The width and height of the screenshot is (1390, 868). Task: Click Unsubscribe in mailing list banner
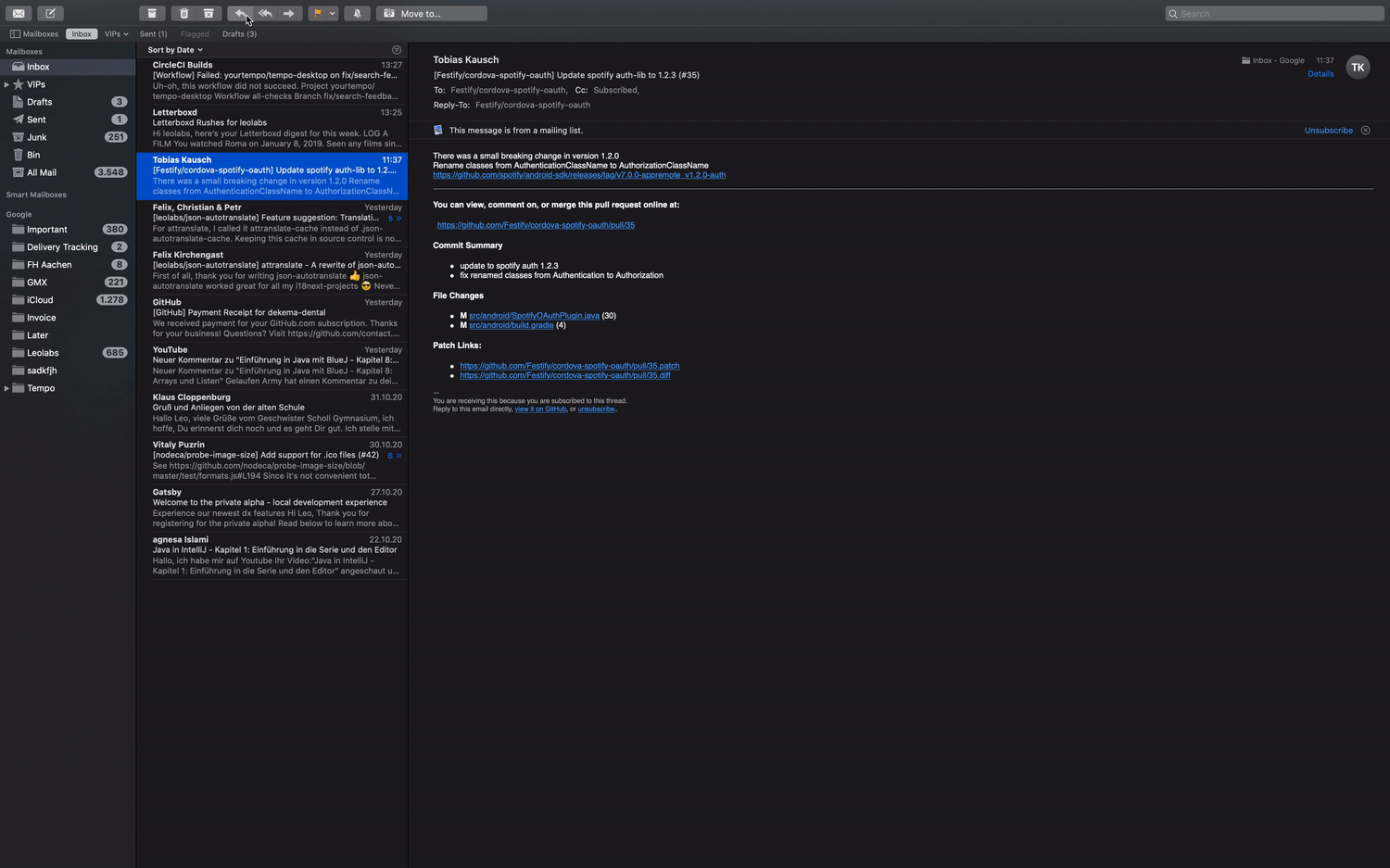[x=1328, y=131]
